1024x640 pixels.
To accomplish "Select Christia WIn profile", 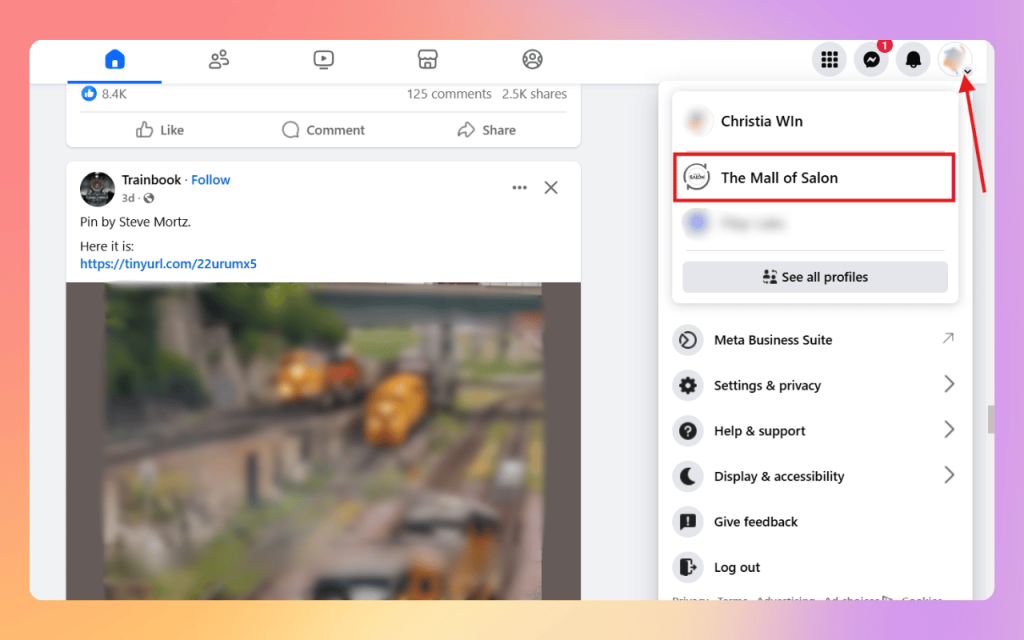I will point(814,121).
